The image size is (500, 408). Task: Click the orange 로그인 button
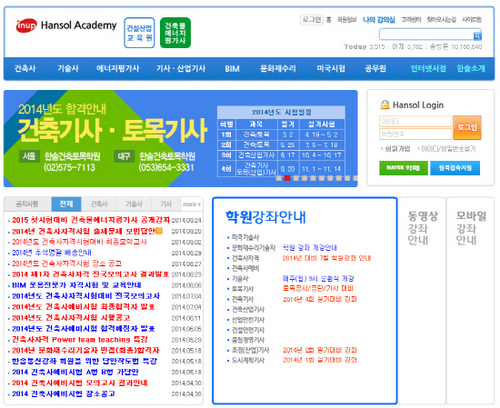tap(467, 127)
